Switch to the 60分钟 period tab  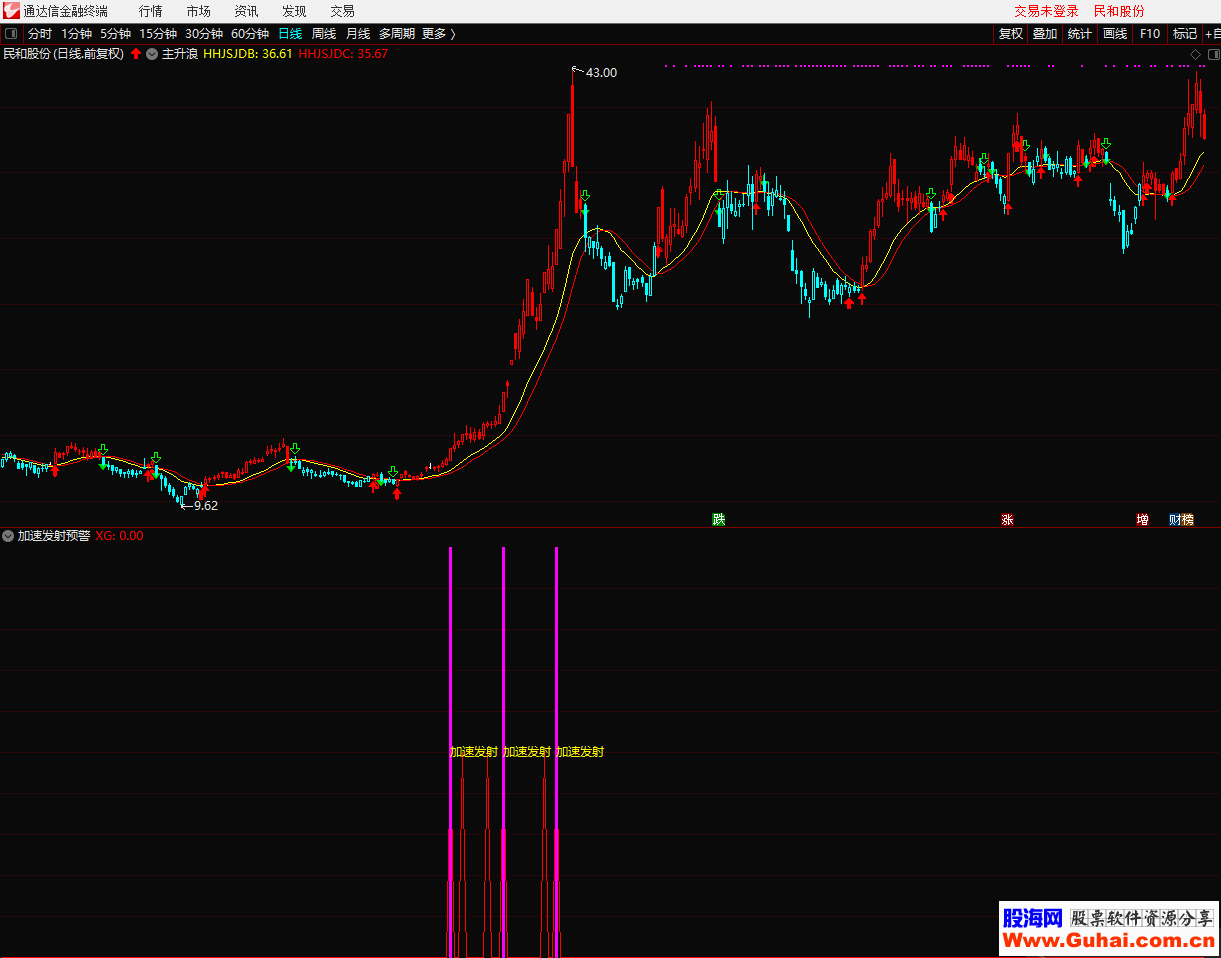(x=250, y=34)
